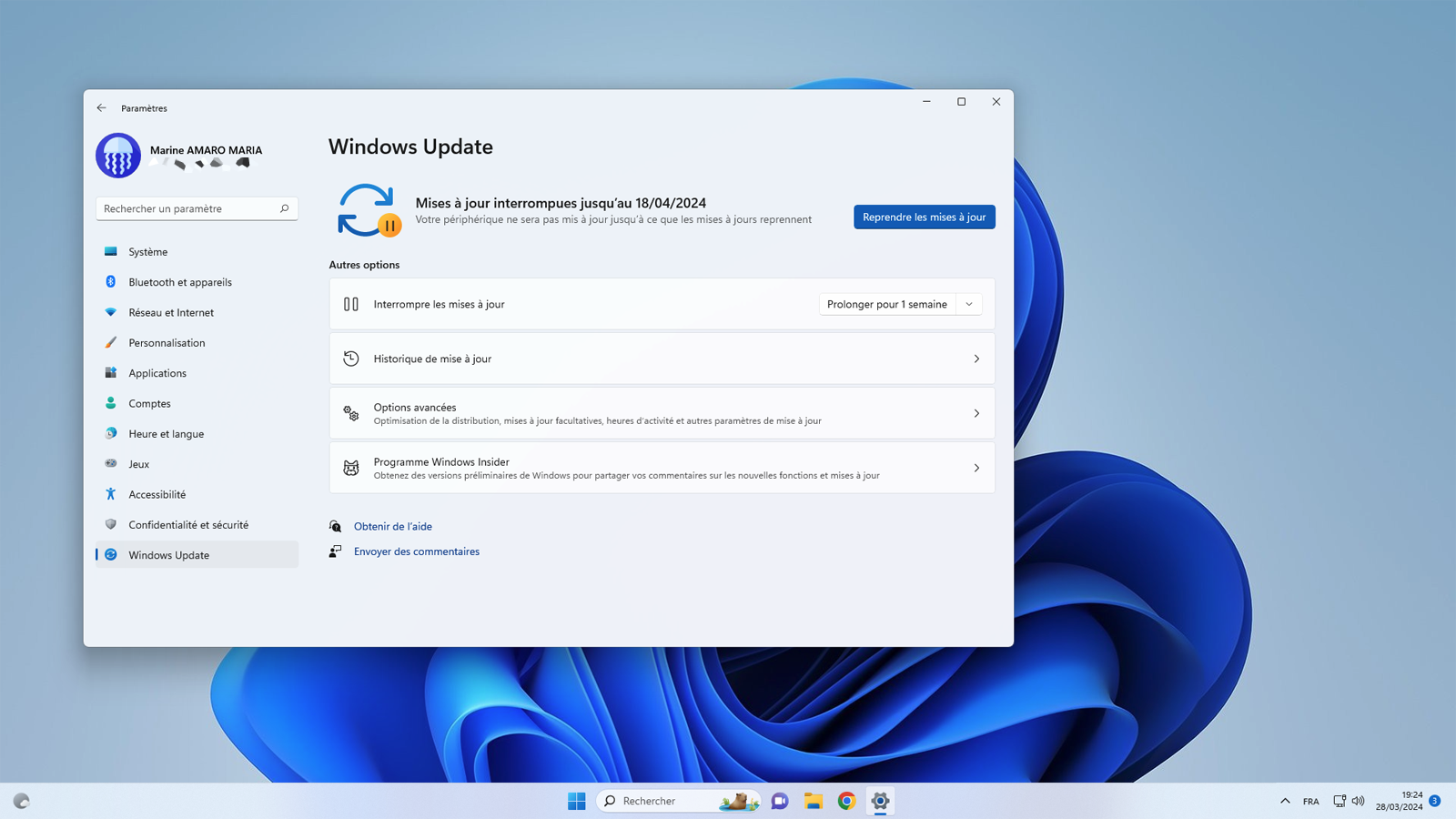Open Bluetooth et appareils settings

(178, 282)
